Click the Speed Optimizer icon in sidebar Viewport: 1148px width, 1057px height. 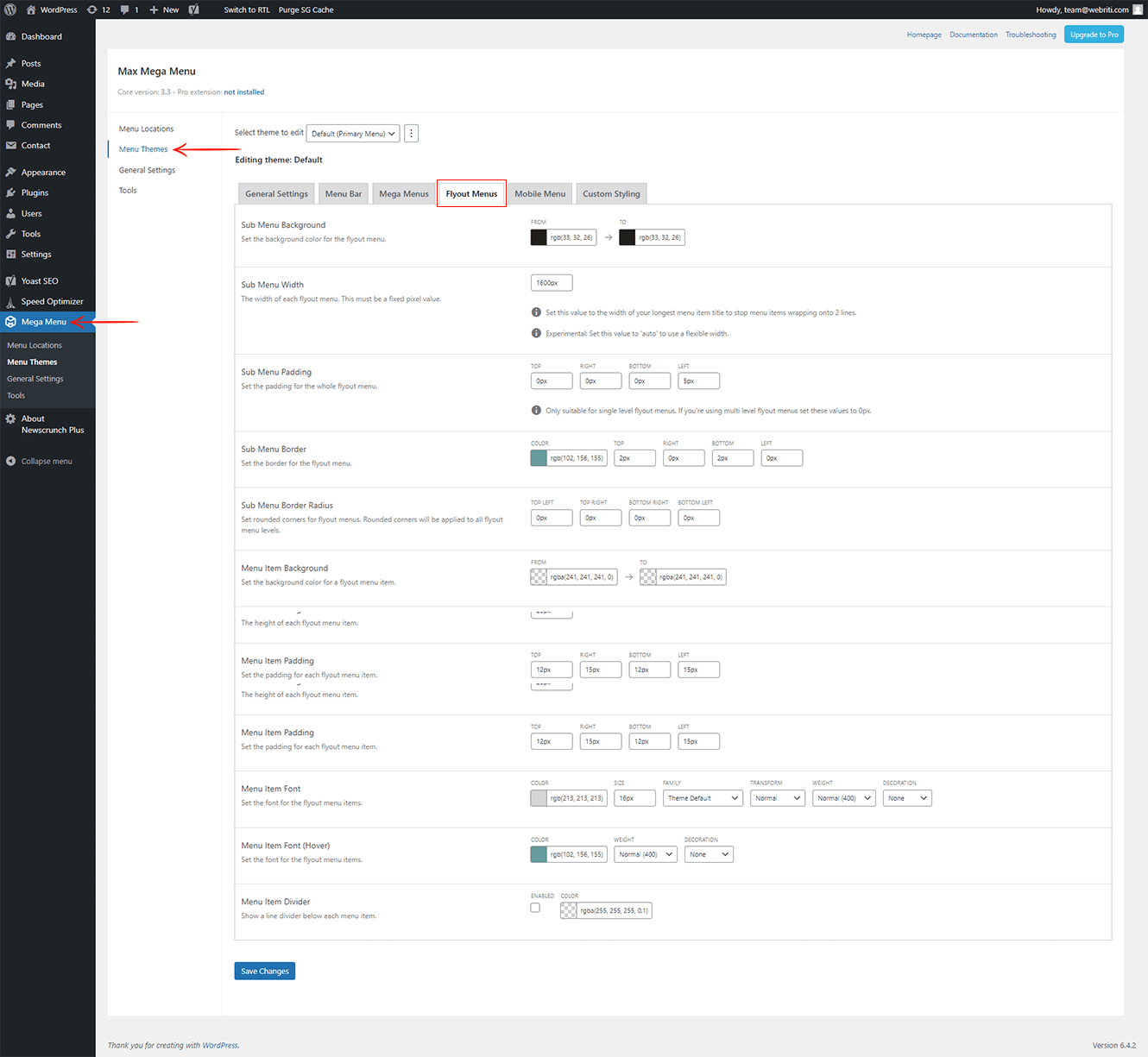(11, 301)
